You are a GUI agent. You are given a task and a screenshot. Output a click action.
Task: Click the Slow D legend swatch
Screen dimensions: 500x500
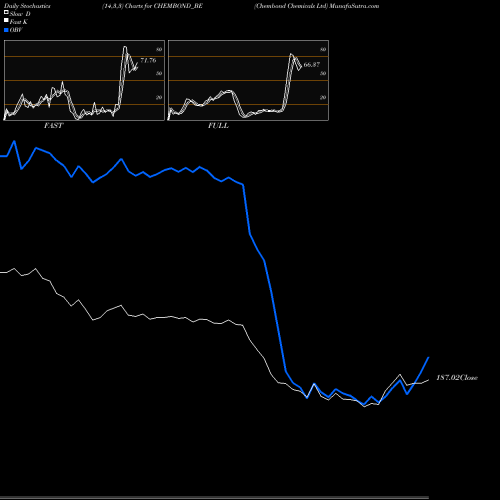(x=6, y=12)
